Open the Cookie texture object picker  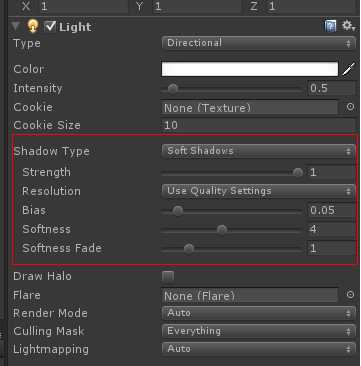coord(350,107)
